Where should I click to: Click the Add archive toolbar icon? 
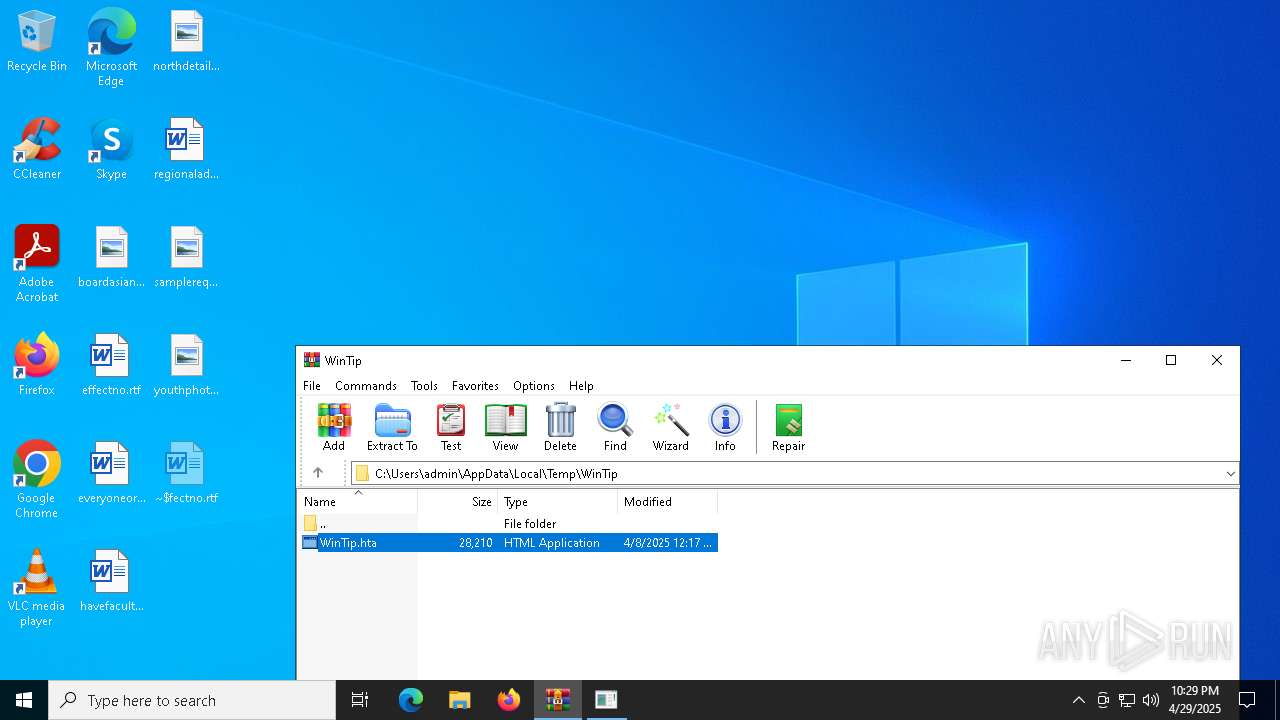point(334,428)
